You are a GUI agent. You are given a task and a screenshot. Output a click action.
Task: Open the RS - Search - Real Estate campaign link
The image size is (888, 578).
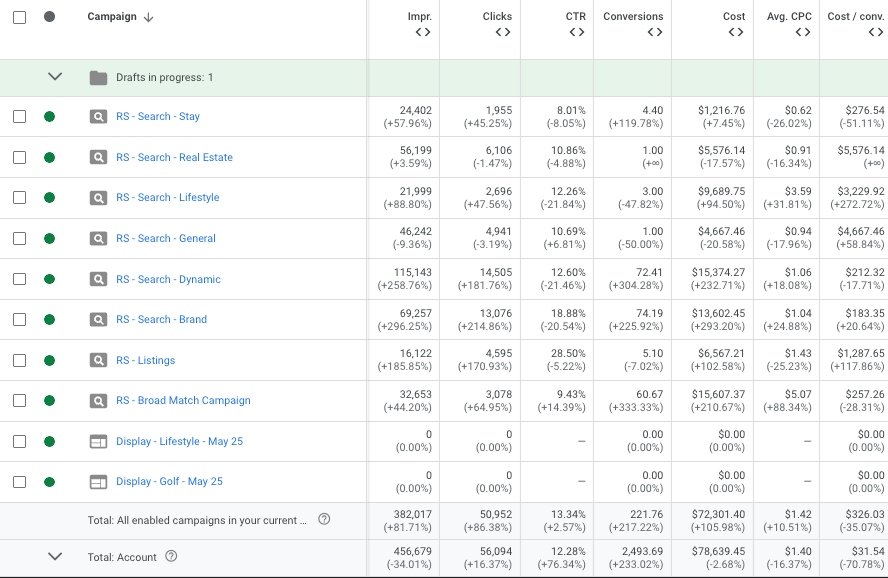pyautogui.click(x=174, y=157)
